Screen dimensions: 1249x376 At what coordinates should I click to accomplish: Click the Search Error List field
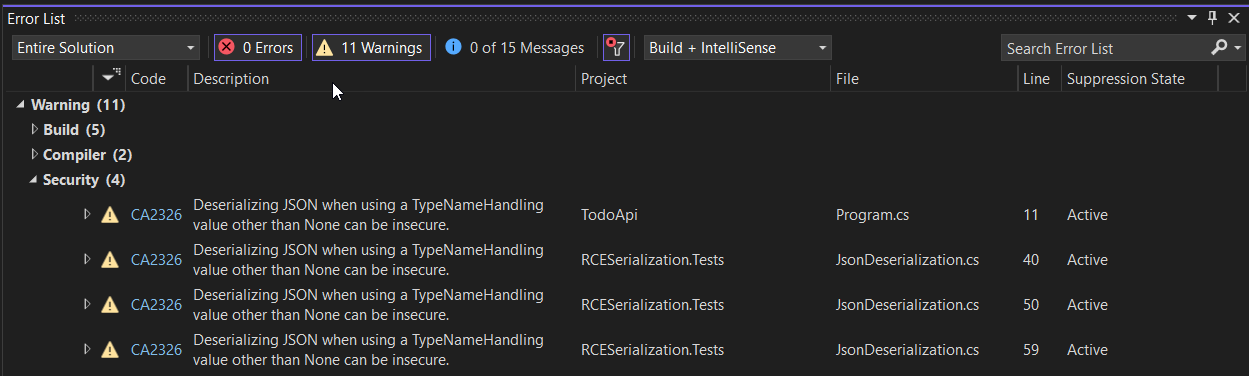[x=1105, y=48]
